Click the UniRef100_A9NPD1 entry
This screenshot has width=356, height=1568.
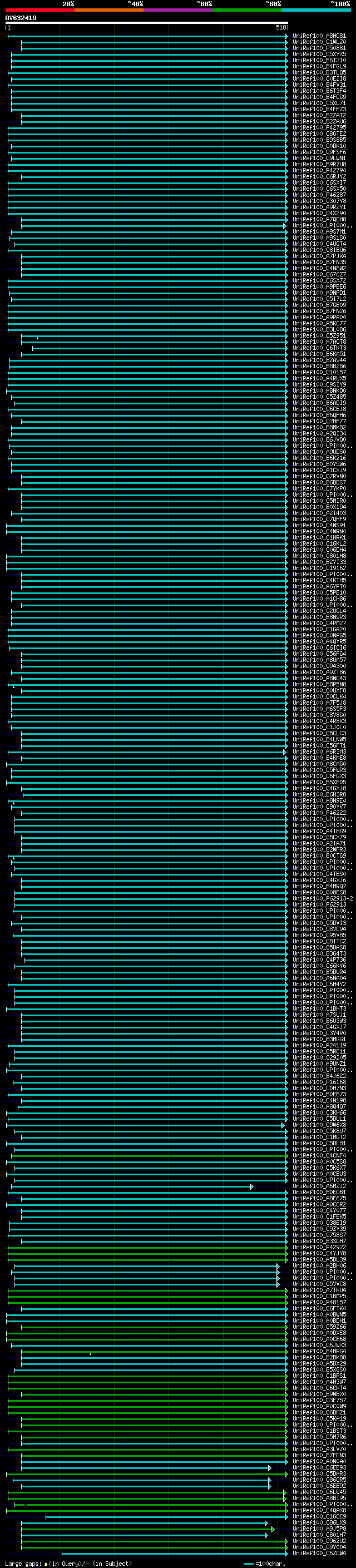319,293
